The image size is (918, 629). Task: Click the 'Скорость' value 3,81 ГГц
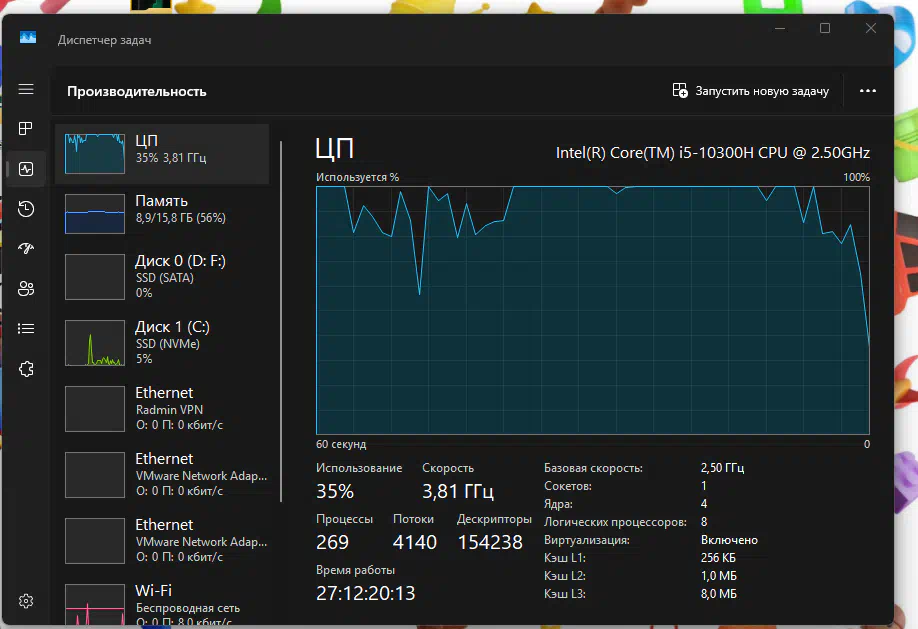coord(458,491)
